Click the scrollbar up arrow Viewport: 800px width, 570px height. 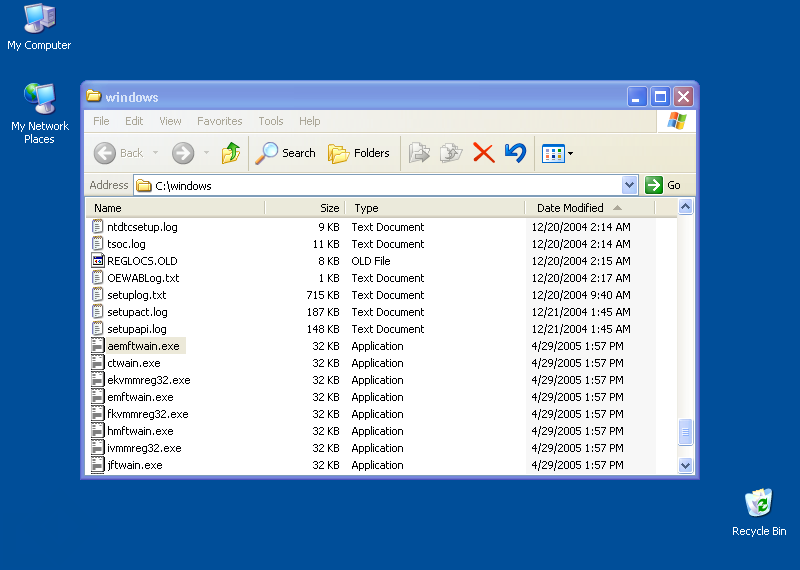click(x=685, y=207)
